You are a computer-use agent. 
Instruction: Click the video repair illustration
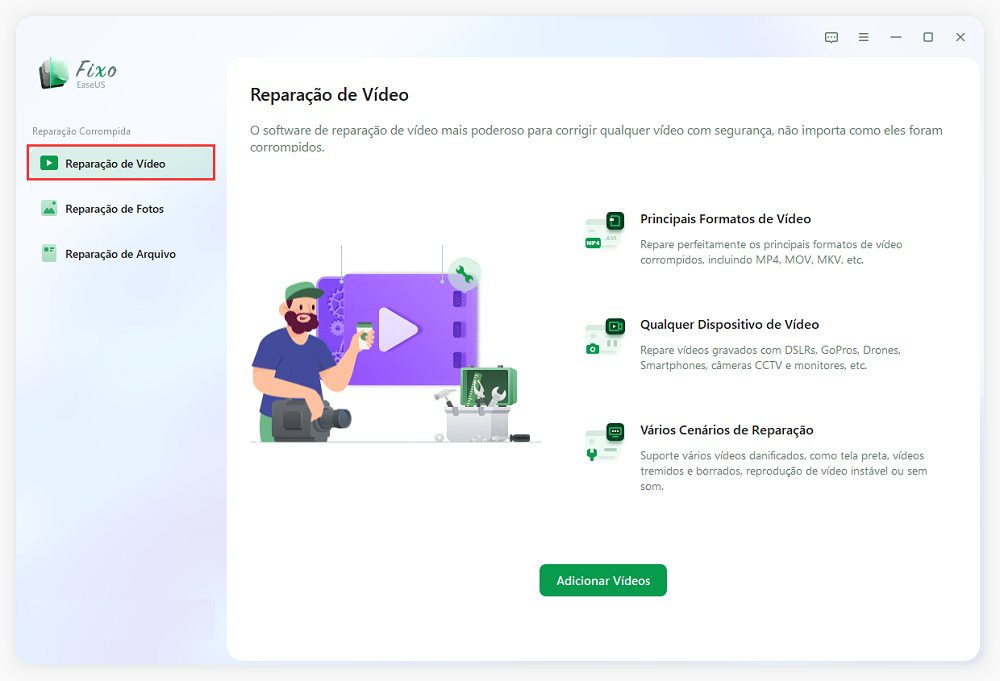click(395, 344)
